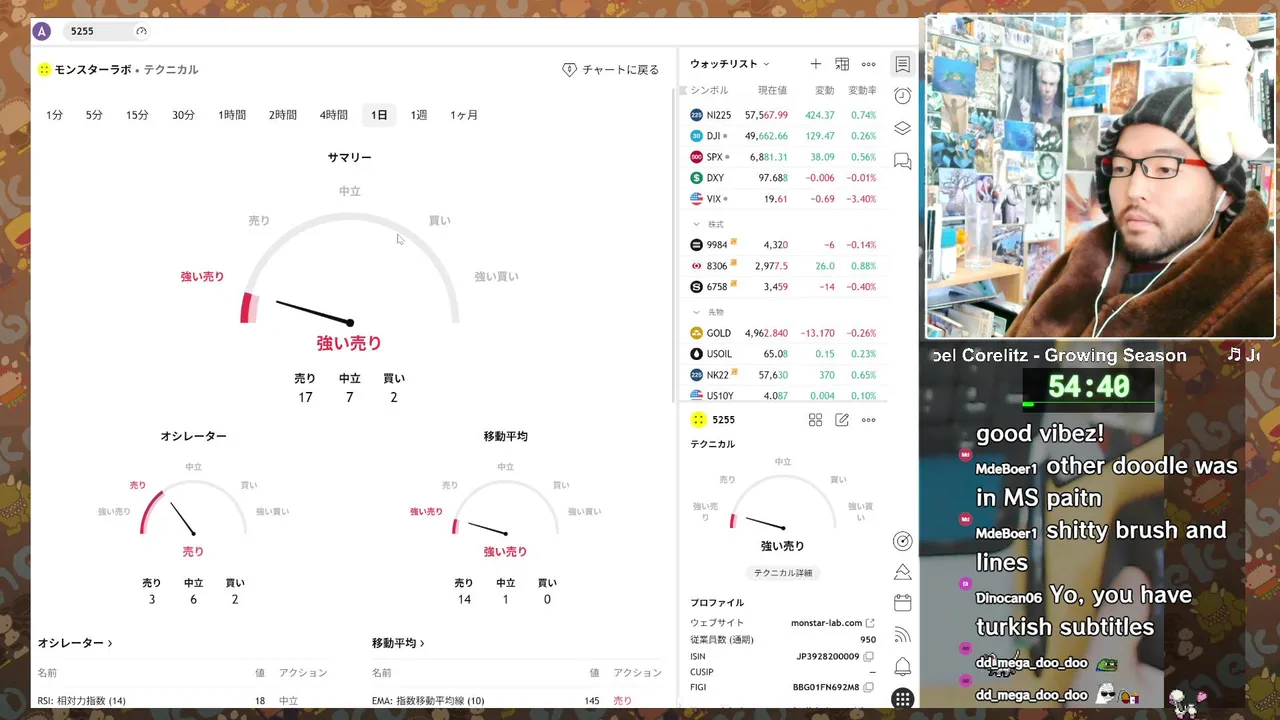Image resolution: width=1280 pixels, height=720 pixels.
Task: Select the 2時間 timeframe tab
Action: (x=283, y=115)
